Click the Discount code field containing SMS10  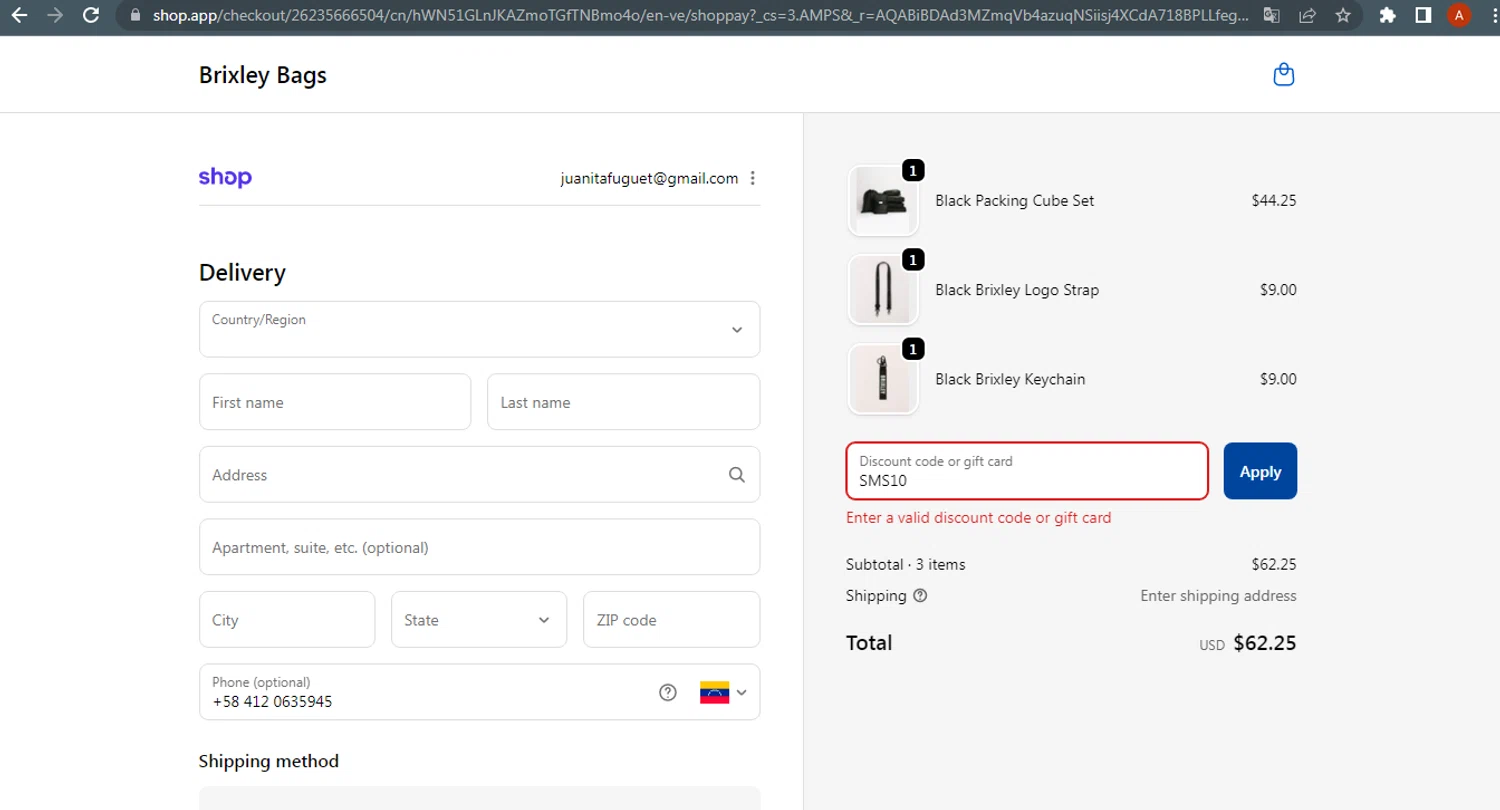1027,471
